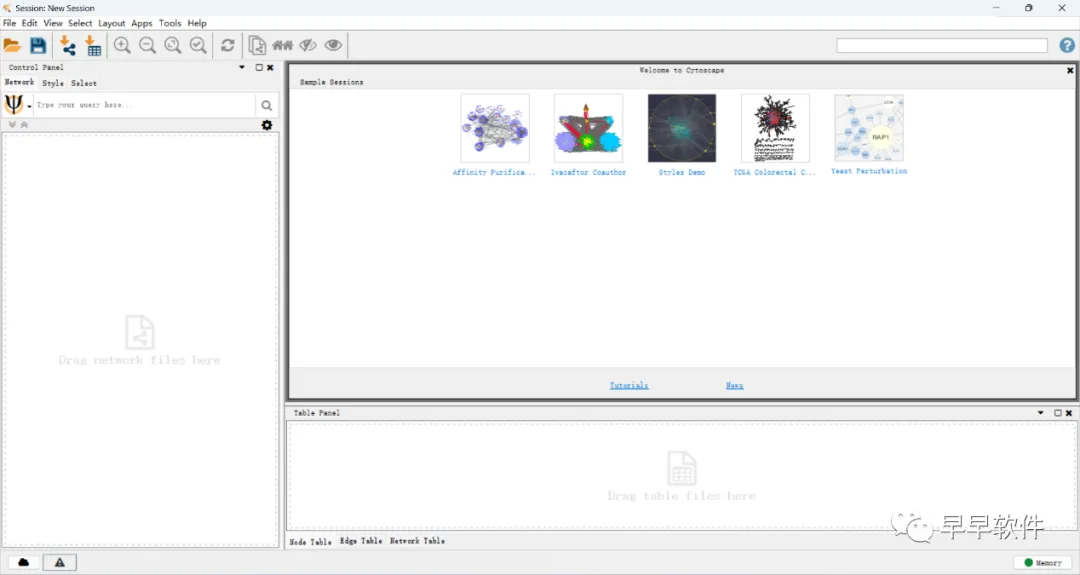Close the Welcome to Cytoscape panel
Viewport: 1080px width, 575px height.
(x=1070, y=70)
